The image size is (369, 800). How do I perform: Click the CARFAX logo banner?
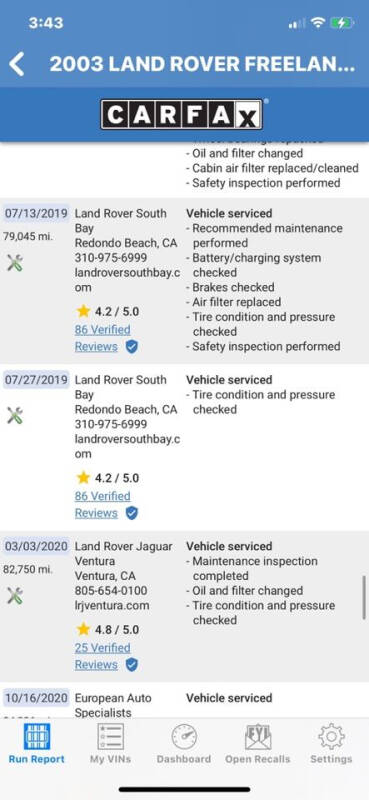[x=182, y=114]
